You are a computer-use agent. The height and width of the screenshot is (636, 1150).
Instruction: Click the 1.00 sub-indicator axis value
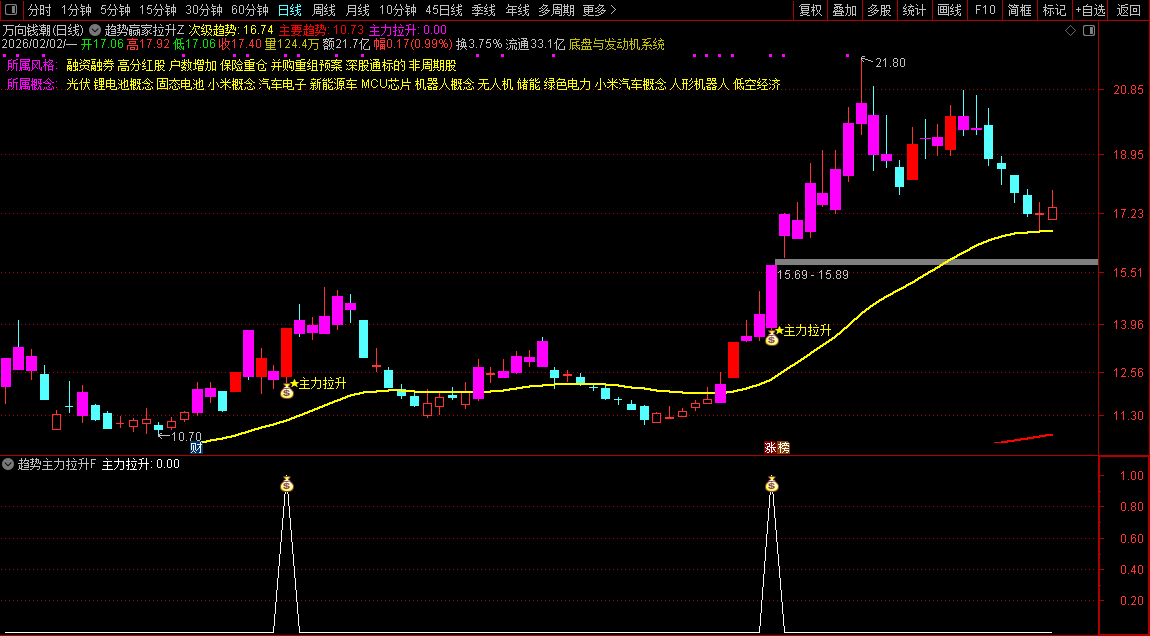click(1132, 475)
